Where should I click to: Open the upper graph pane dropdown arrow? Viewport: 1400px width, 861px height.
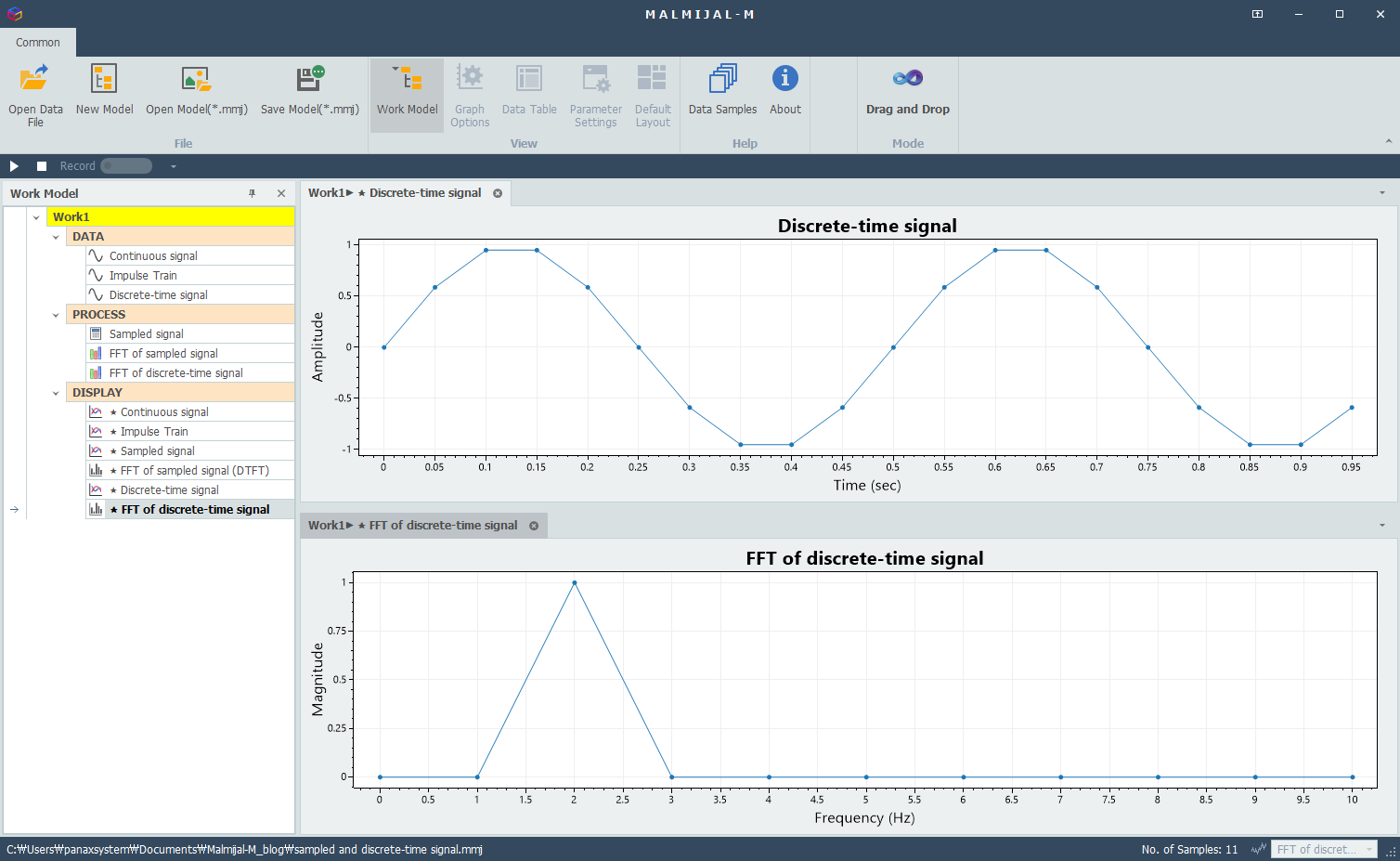(x=1382, y=193)
